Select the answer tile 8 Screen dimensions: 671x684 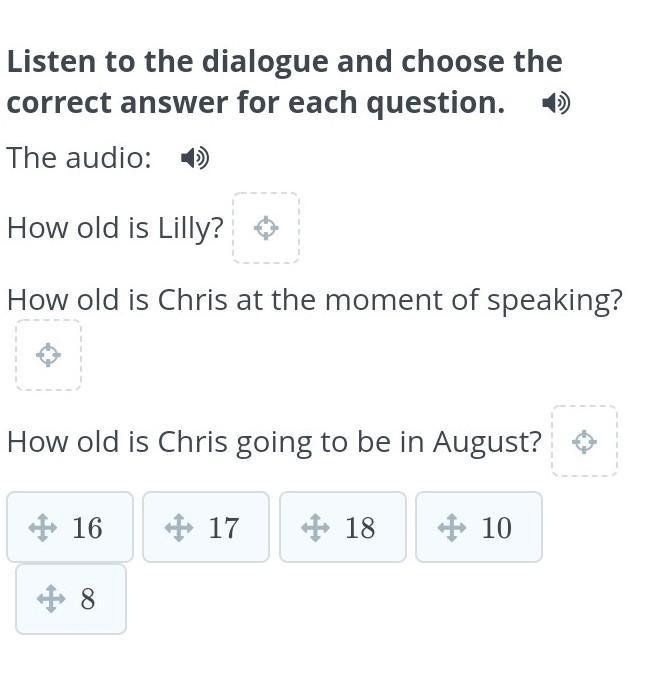[71, 599]
